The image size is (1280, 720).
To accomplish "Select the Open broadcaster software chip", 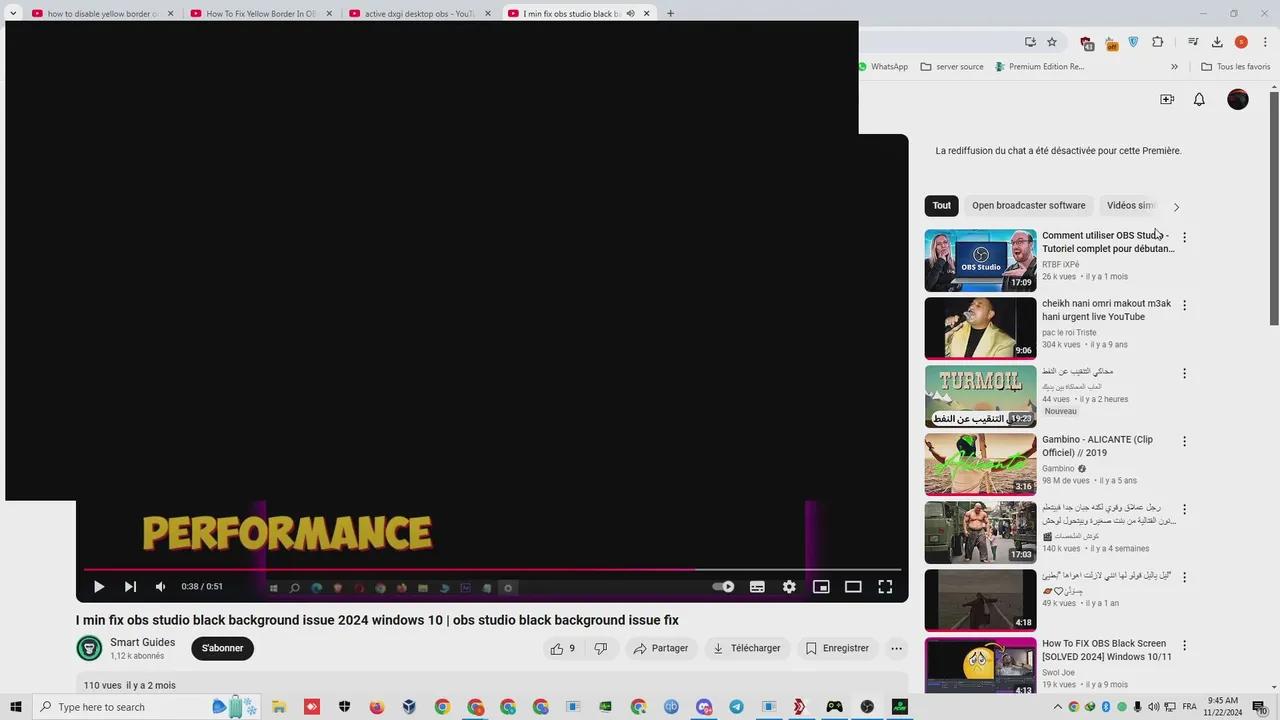I will [x=1028, y=206].
